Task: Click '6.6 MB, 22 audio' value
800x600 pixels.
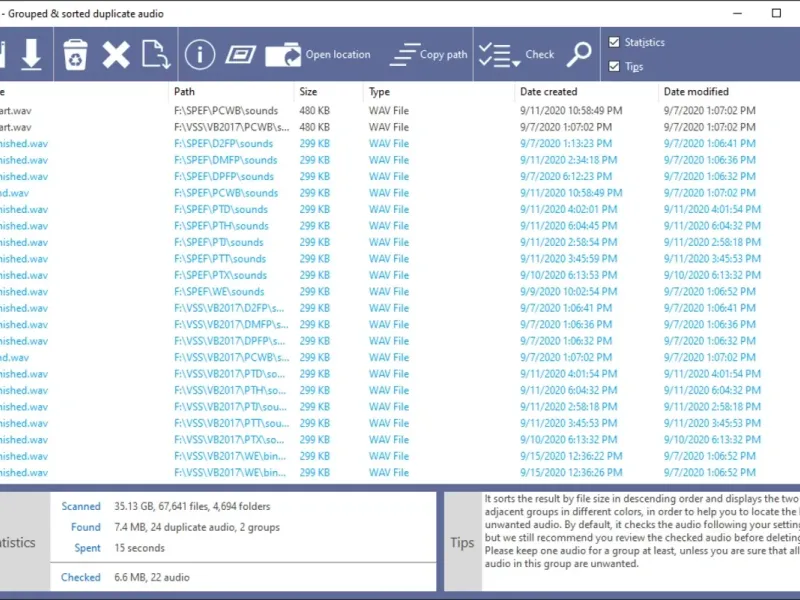Action: (x=152, y=578)
